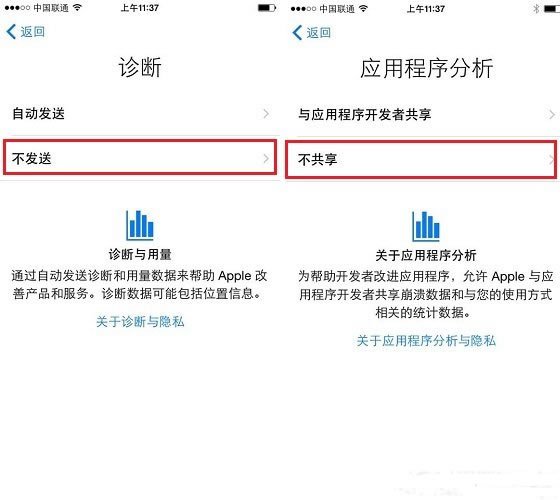Click chevron on 不发送 row

266,158
